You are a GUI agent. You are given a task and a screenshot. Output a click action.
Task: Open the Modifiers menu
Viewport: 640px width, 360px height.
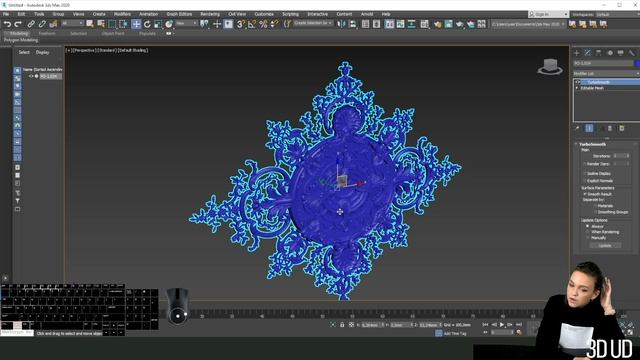(122, 14)
